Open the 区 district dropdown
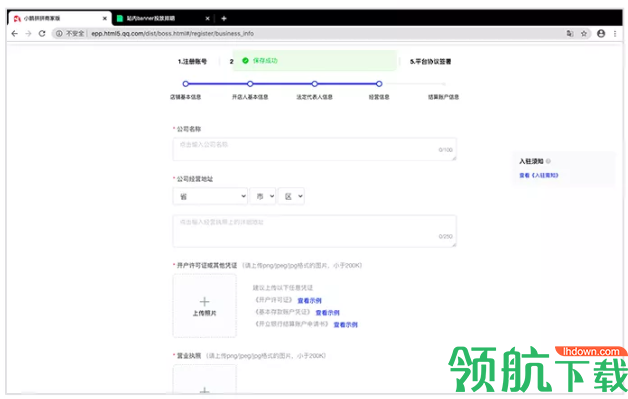The height and width of the screenshot is (399, 628). click(x=292, y=196)
